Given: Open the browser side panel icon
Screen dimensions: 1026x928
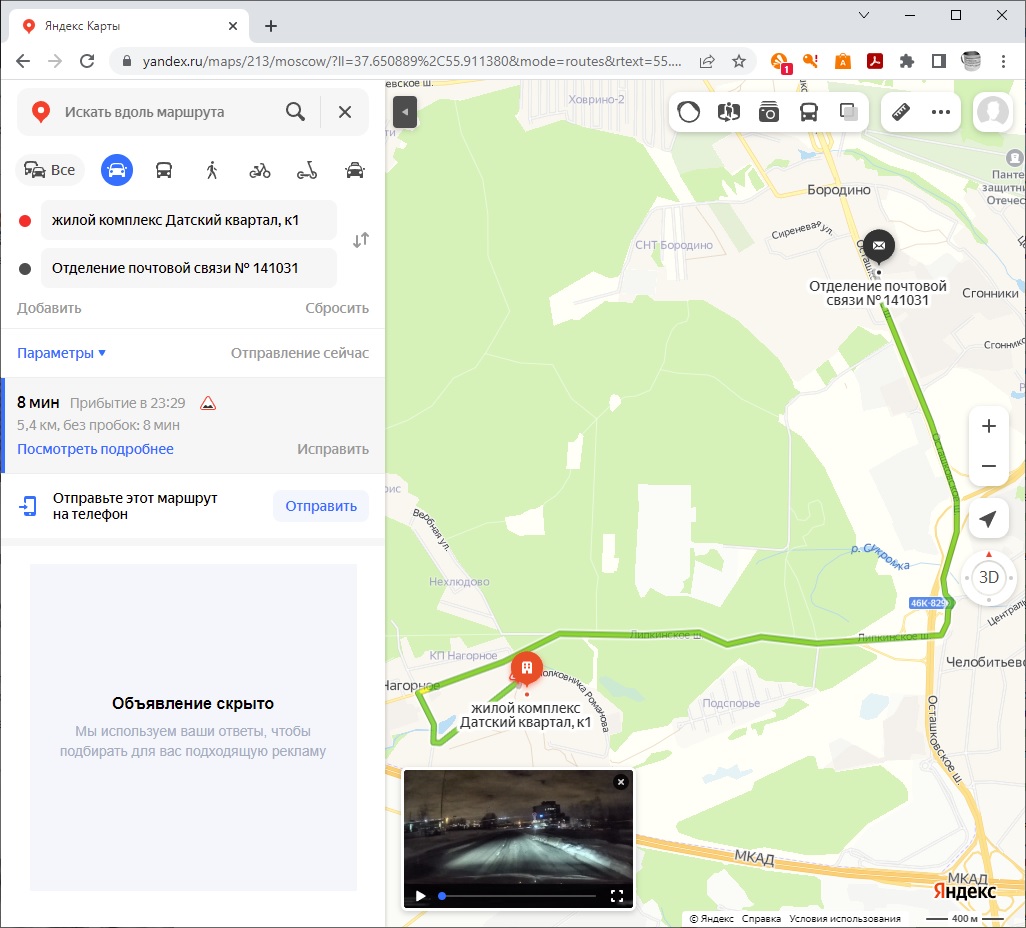Looking at the screenshot, I should point(938,62).
